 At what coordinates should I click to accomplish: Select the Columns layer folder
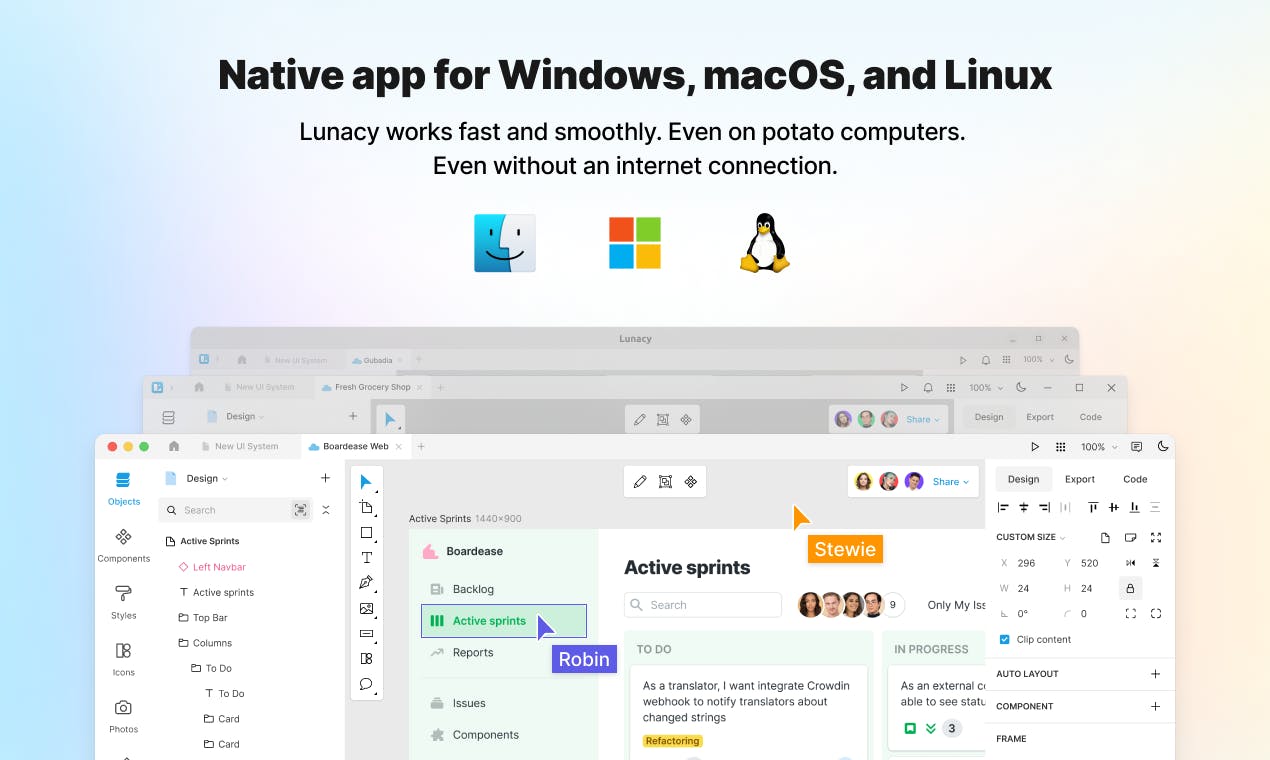pyautogui.click(x=205, y=643)
